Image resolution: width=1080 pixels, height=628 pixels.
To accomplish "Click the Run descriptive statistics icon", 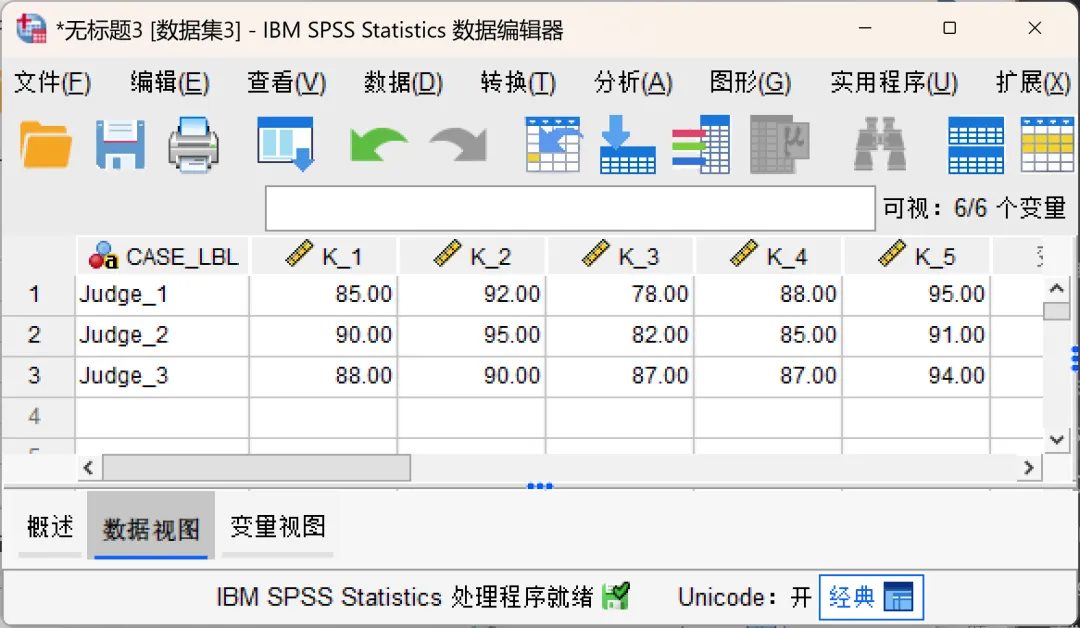I will [780, 145].
